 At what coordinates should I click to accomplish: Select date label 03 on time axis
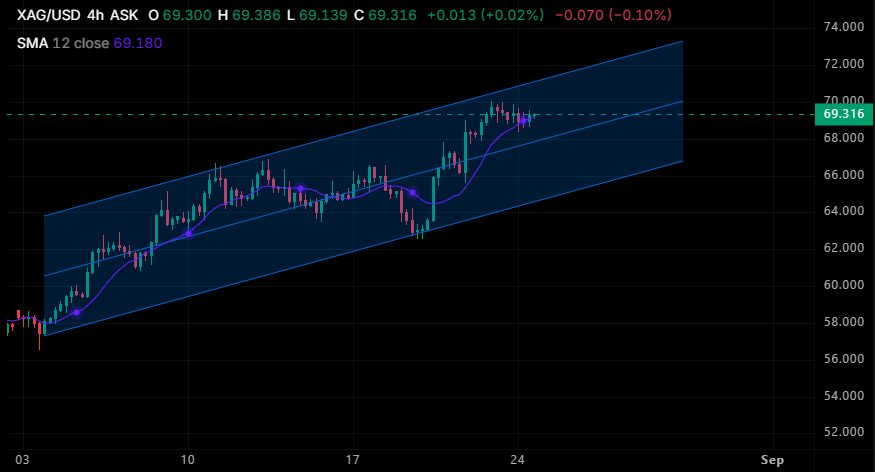(x=22, y=460)
